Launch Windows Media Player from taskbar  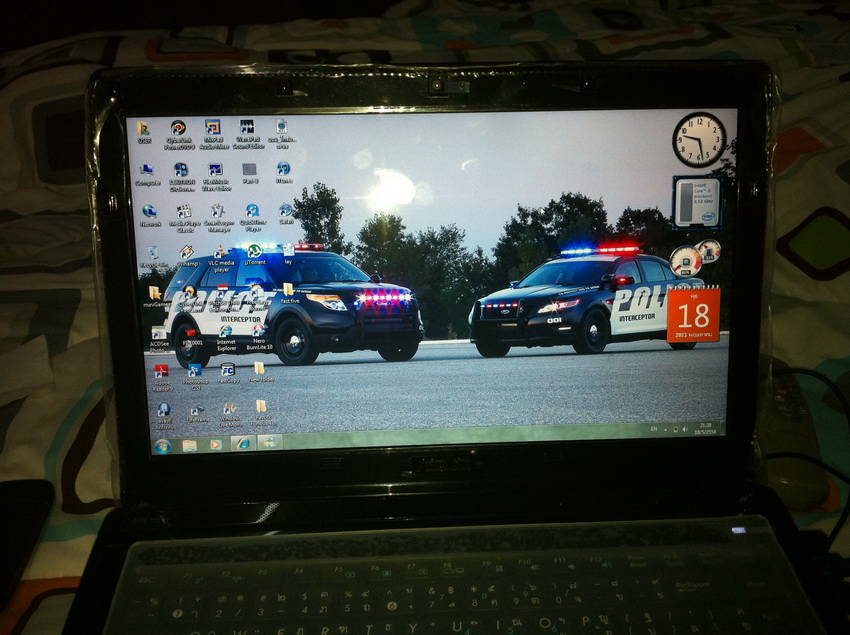215,444
